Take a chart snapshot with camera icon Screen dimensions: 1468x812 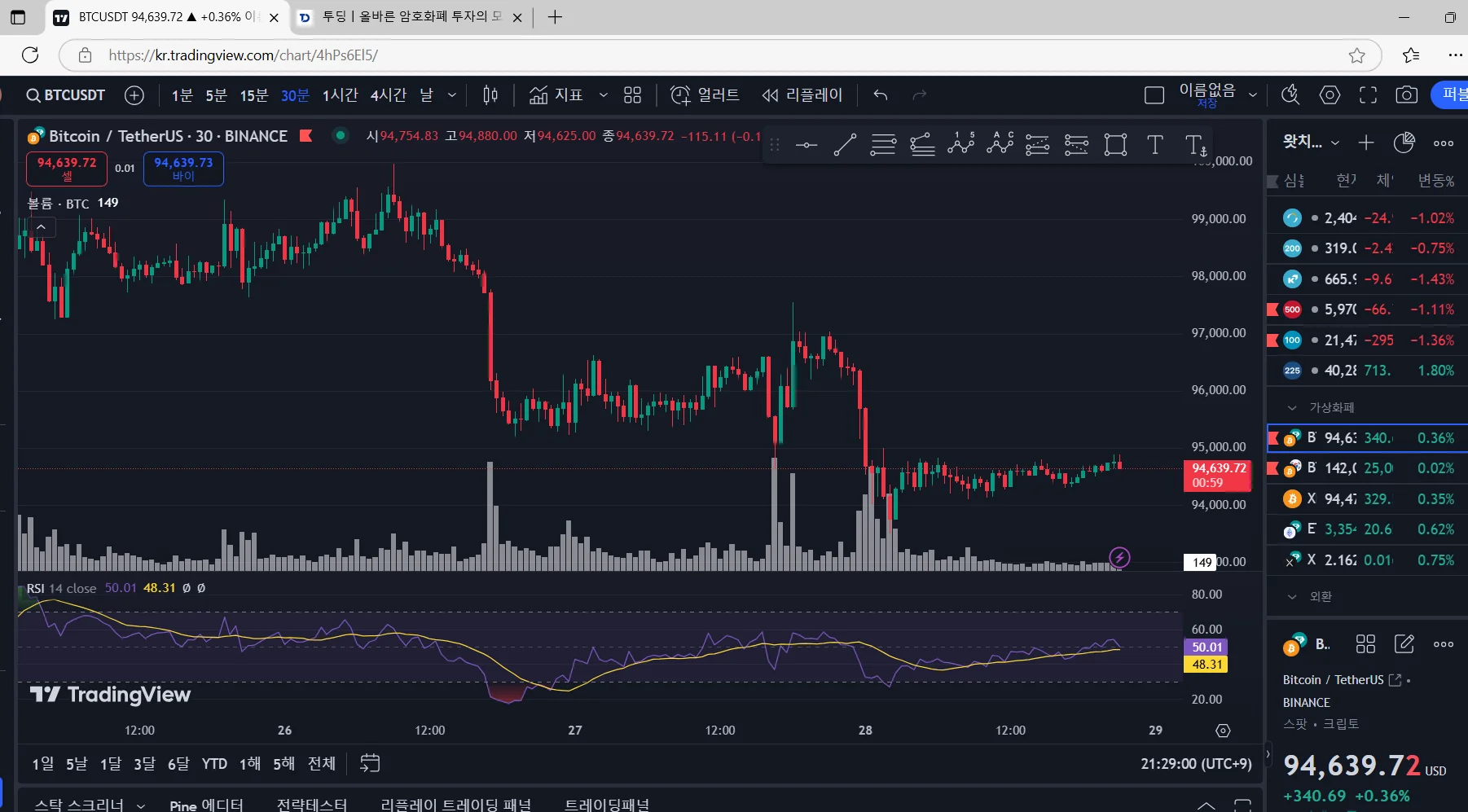(1407, 95)
